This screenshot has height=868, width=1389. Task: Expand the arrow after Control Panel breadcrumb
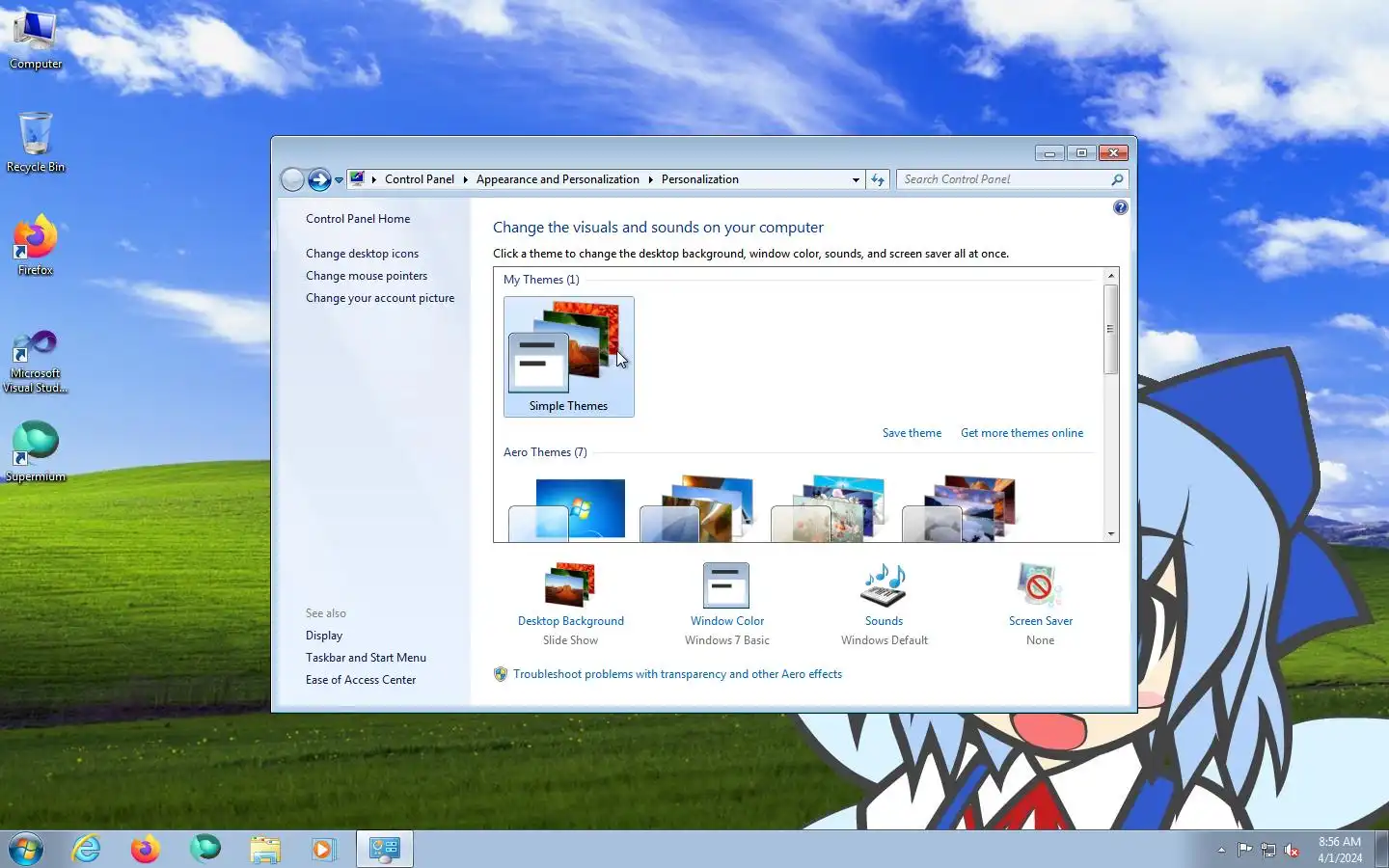(x=465, y=179)
